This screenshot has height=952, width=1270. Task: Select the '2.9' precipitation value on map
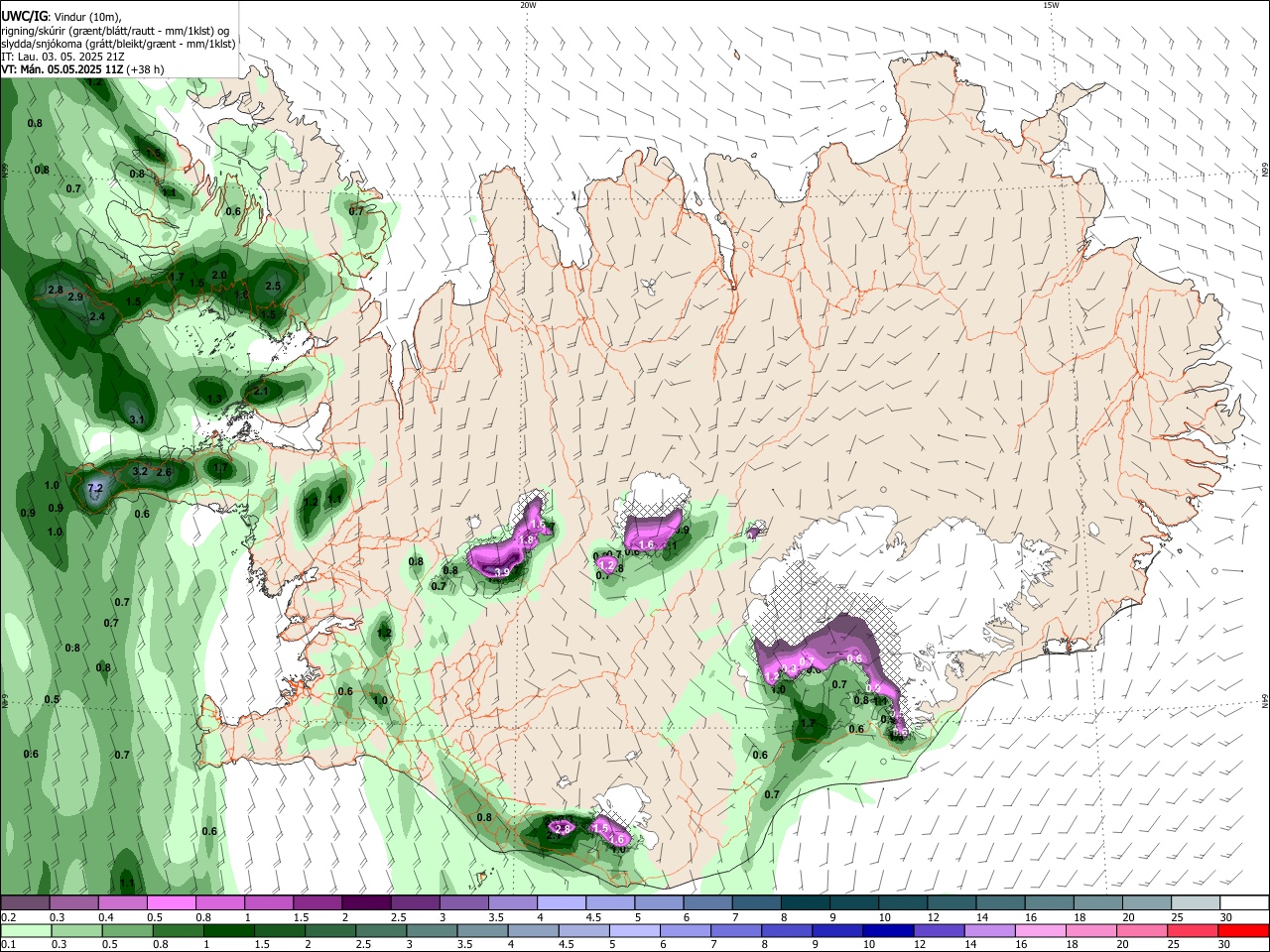point(75,297)
